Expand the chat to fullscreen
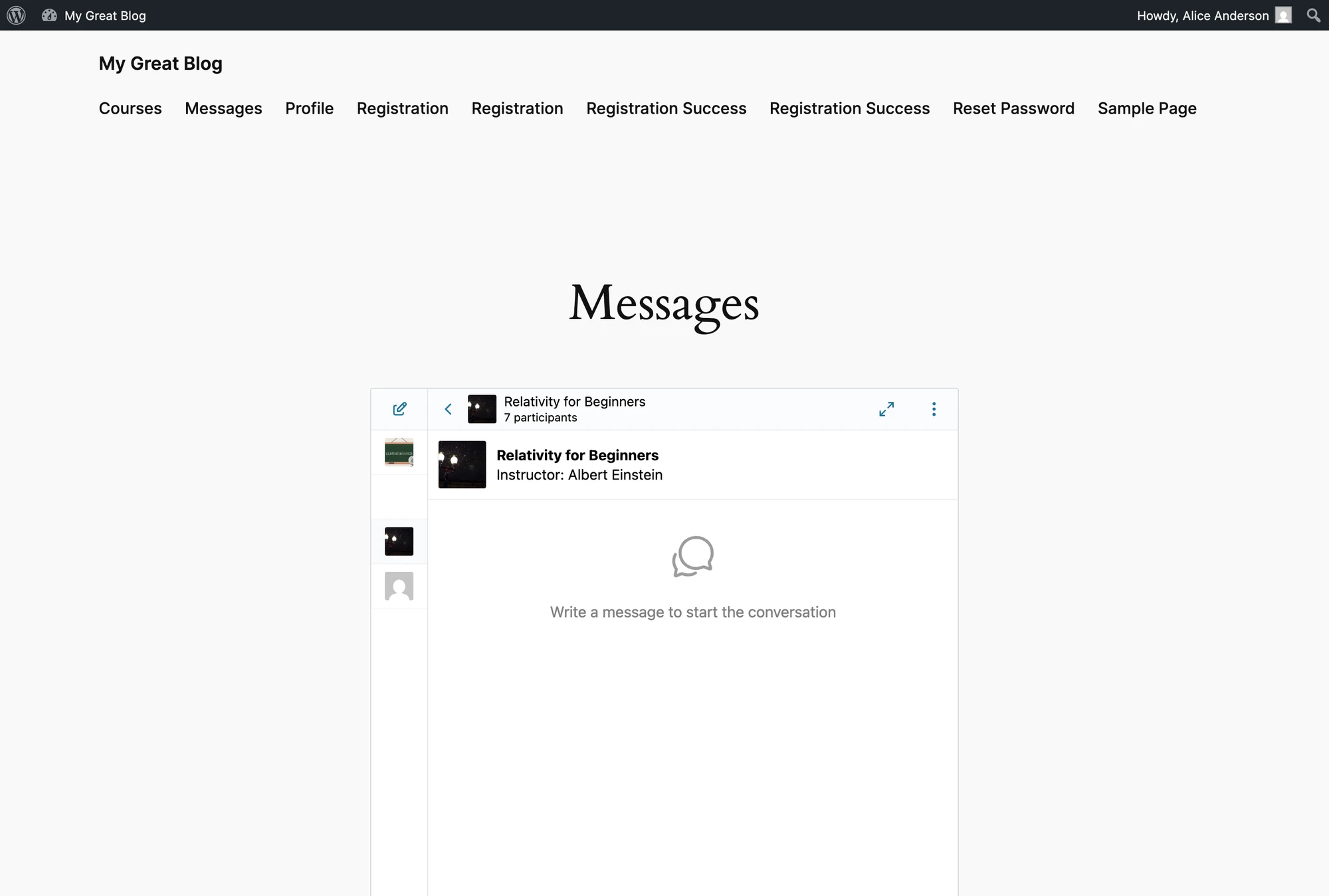This screenshot has height=896, width=1329. tap(886, 409)
